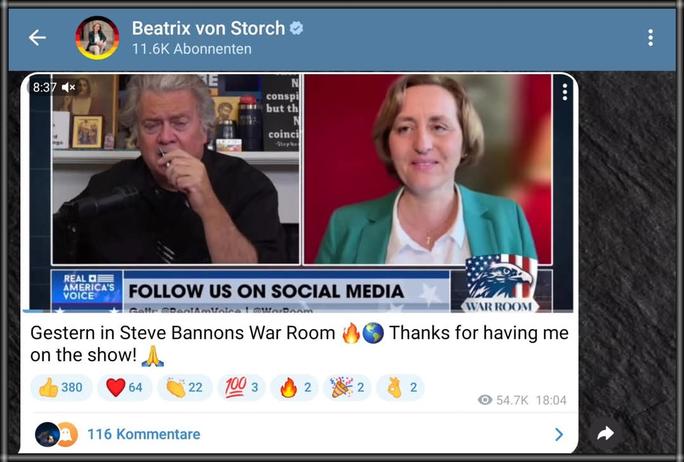684x462 pixels.
Task: Open the three-dot menu on the video
Action: 565,92
